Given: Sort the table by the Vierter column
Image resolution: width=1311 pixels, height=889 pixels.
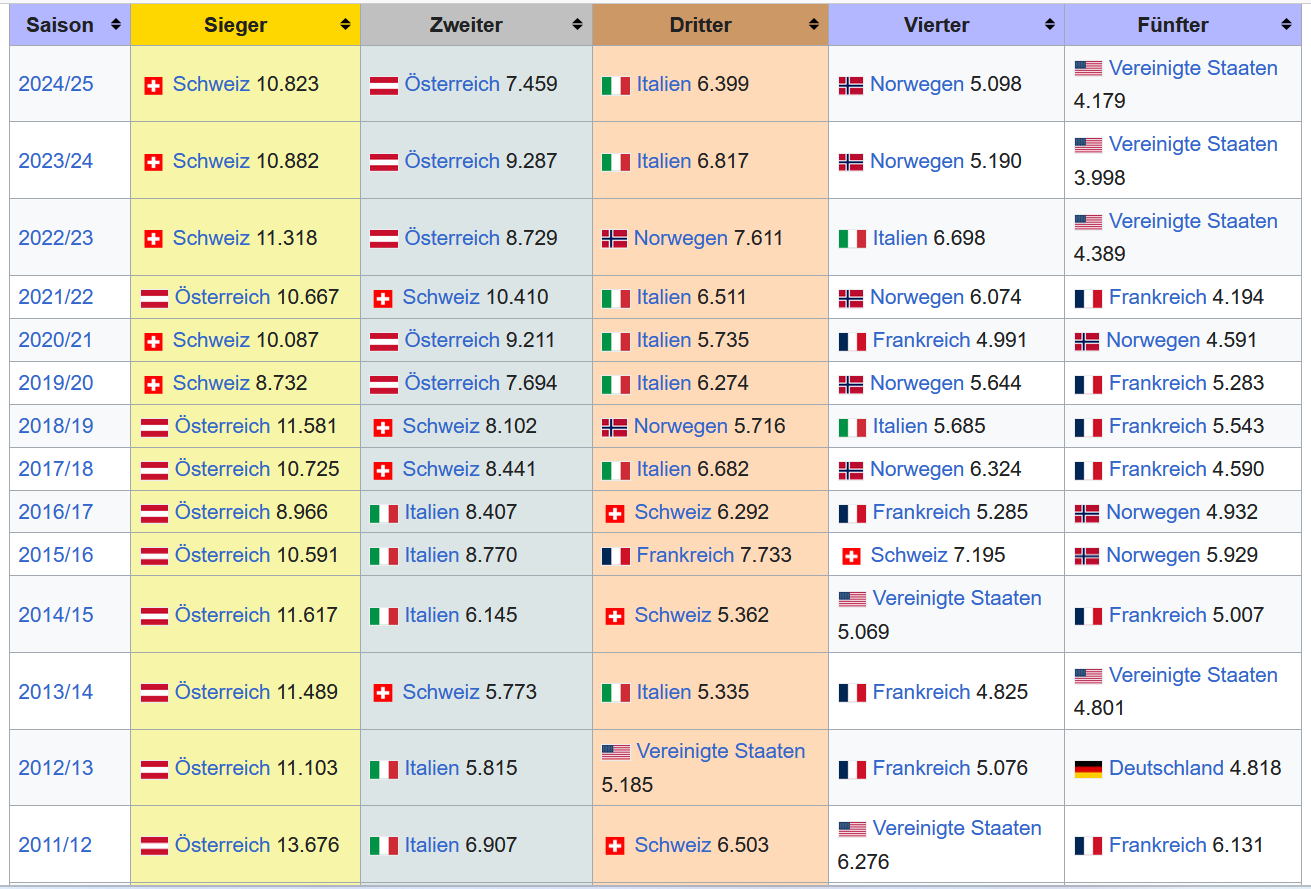Looking at the screenshot, I should pyautogui.click(x=946, y=25).
